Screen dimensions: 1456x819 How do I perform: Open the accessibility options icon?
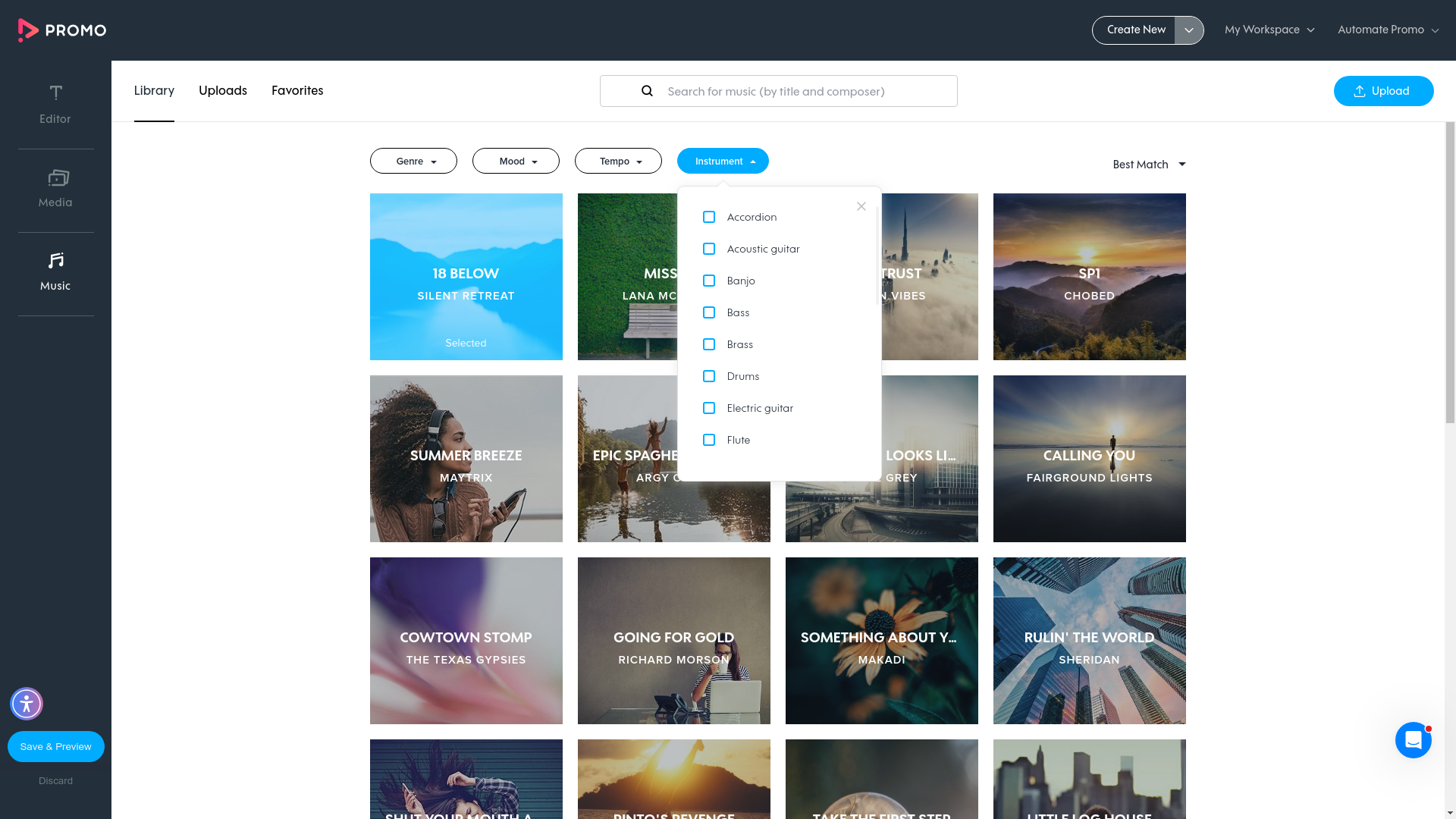tap(27, 704)
